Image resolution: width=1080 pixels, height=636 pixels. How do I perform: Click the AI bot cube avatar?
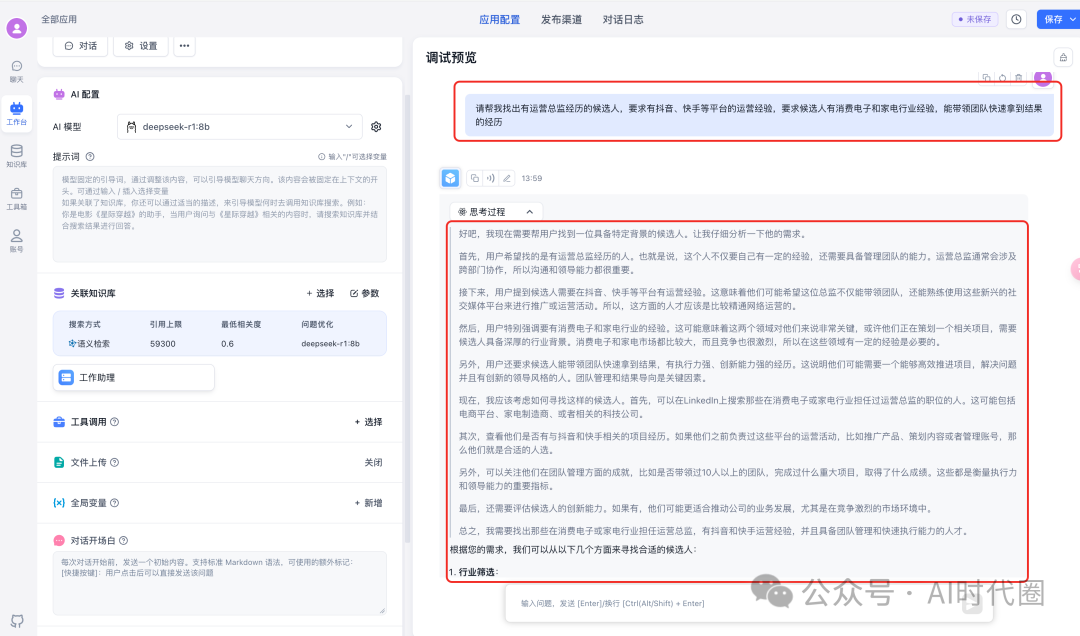[x=450, y=178]
